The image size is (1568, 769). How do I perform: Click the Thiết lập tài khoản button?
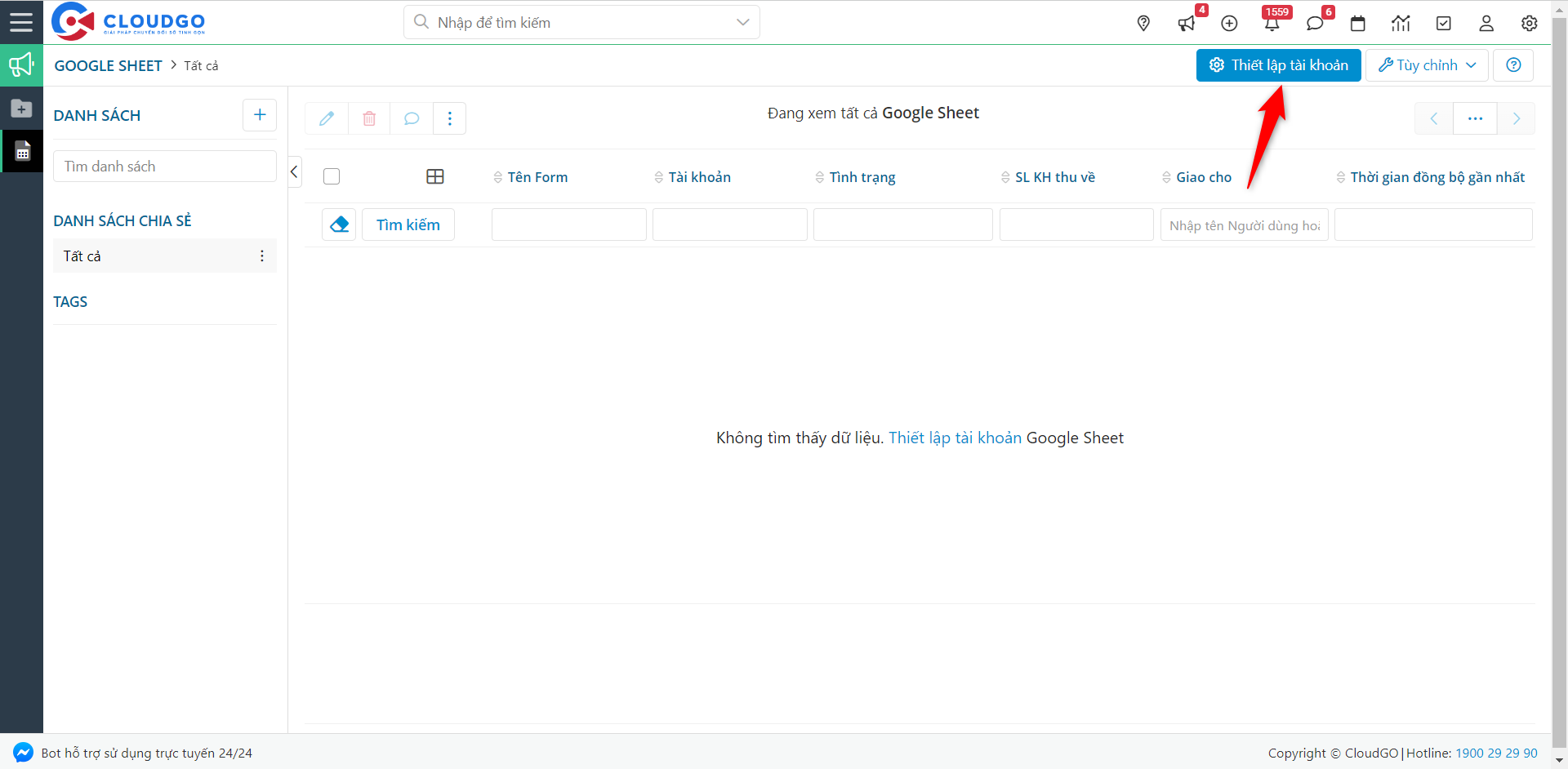pyautogui.click(x=1278, y=65)
